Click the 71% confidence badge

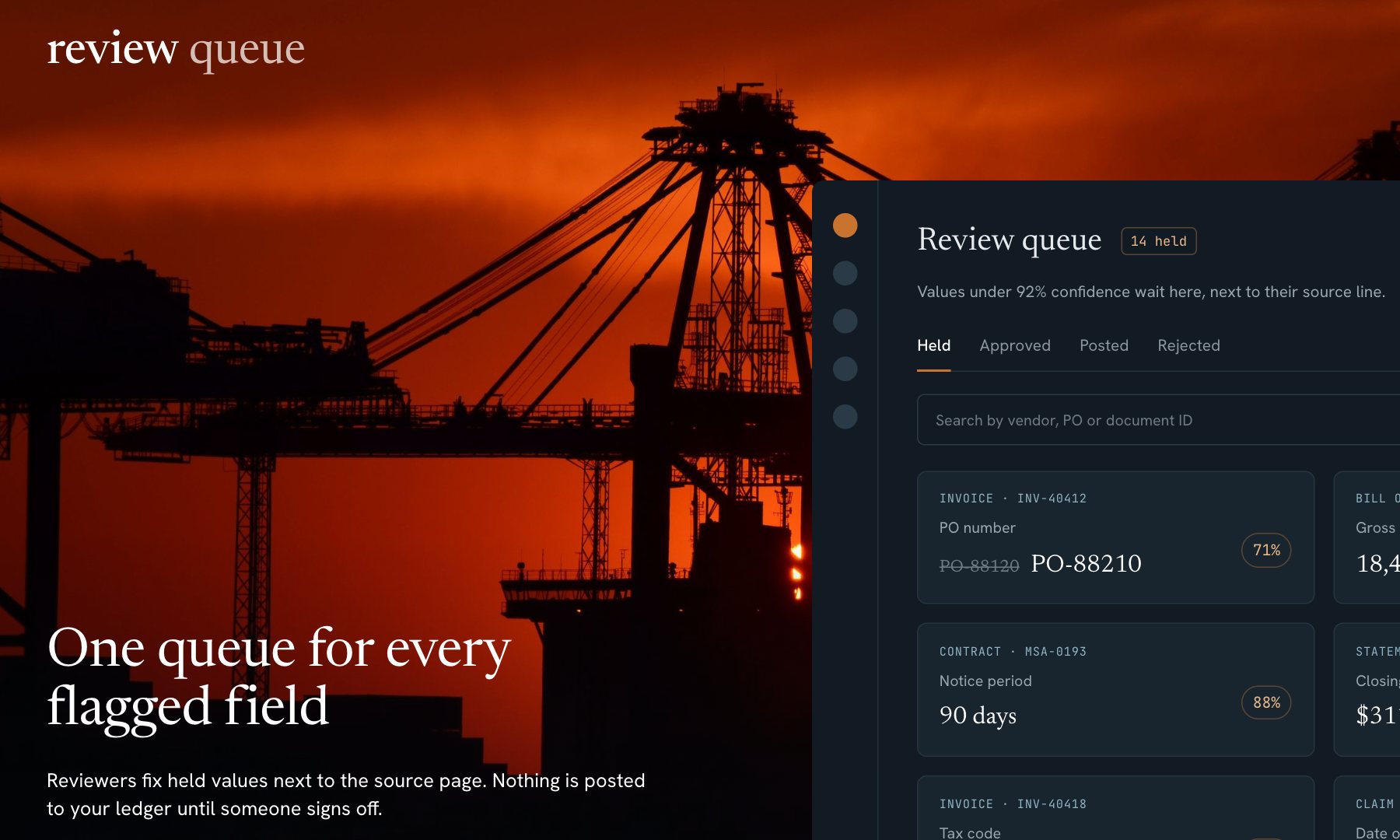[1266, 550]
